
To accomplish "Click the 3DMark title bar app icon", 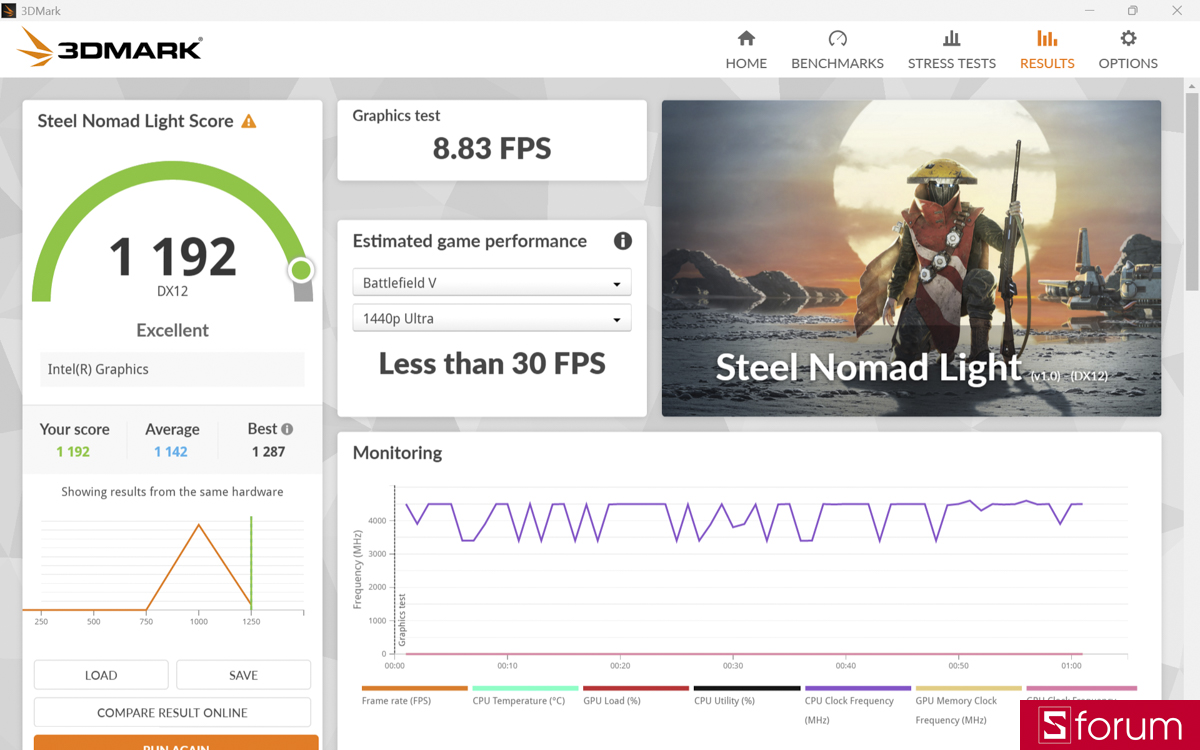I will tap(9, 10).
